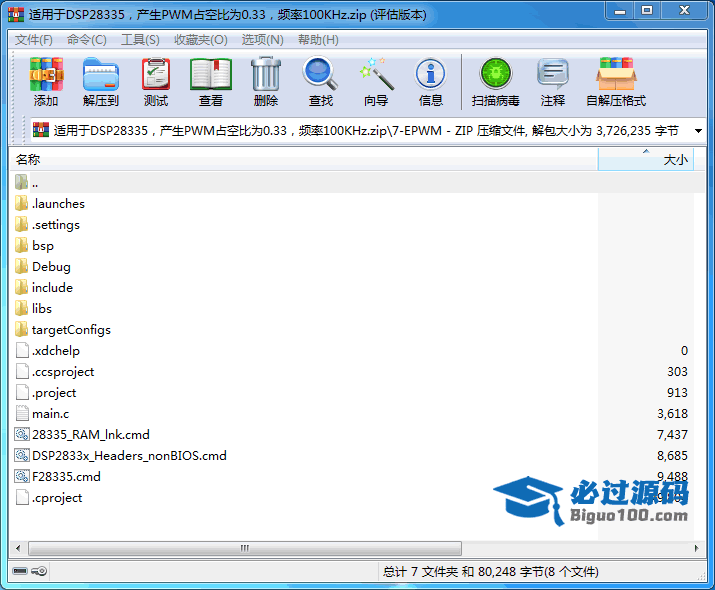Open the 查找 (Find) magnifier icon

coord(321,73)
